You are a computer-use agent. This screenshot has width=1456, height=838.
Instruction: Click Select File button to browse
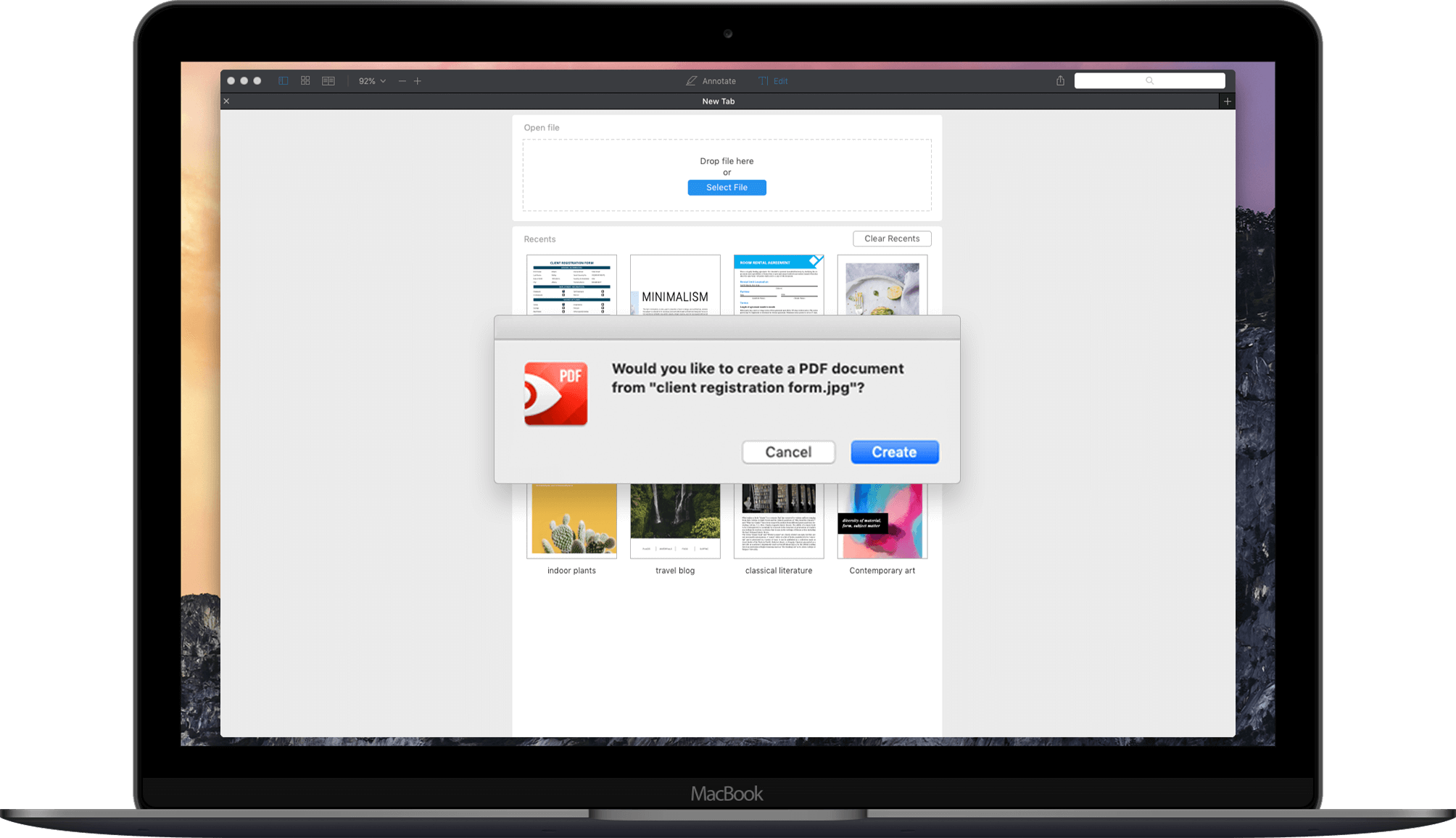726,187
